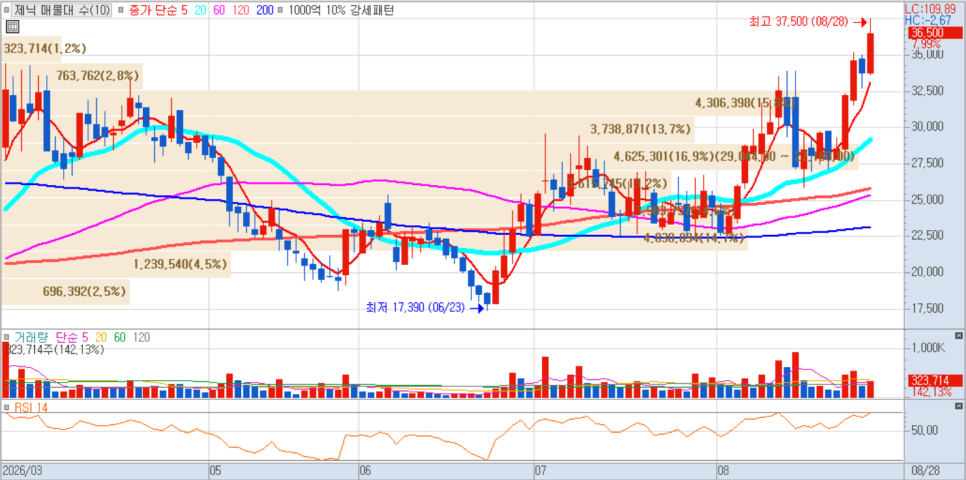This screenshot has width=966, height=480.
Task: Click the green 60 label in volume header
Action: point(120,338)
